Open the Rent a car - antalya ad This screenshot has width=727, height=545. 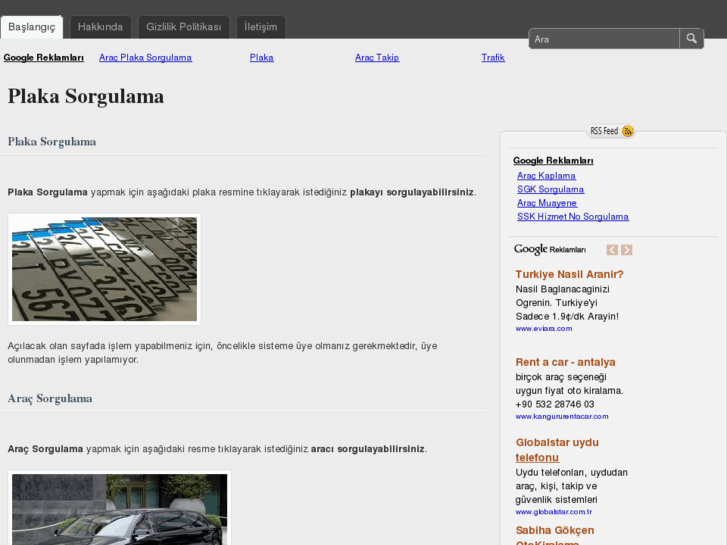click(x=565, y=362)
